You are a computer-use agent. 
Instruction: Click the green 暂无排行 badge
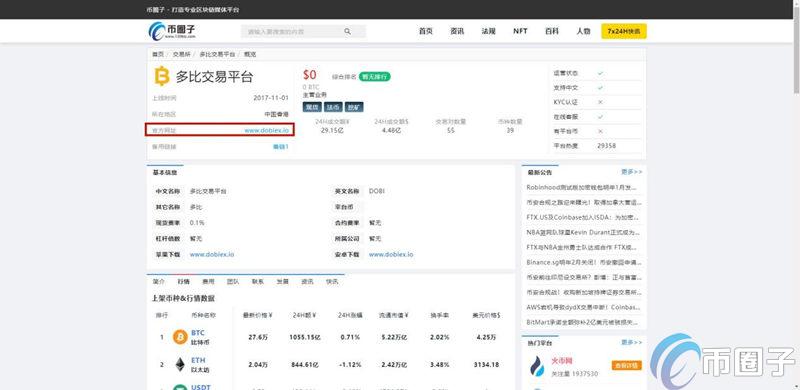(375, 77)
